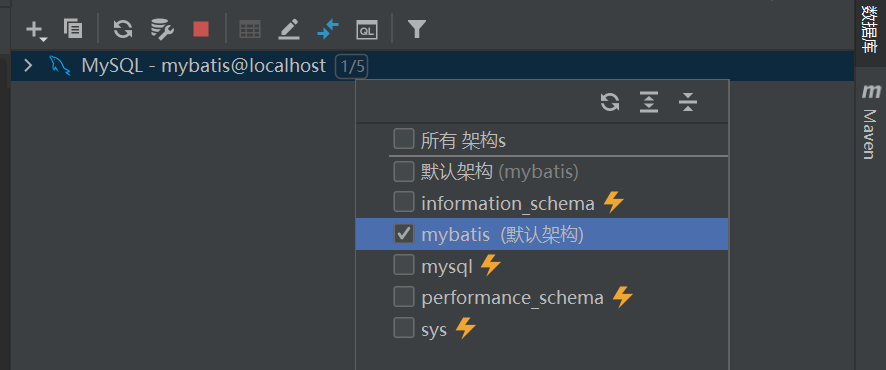Open Data Source Properties wrench icon
Viewport: 886px width, 370px height.
162,29
